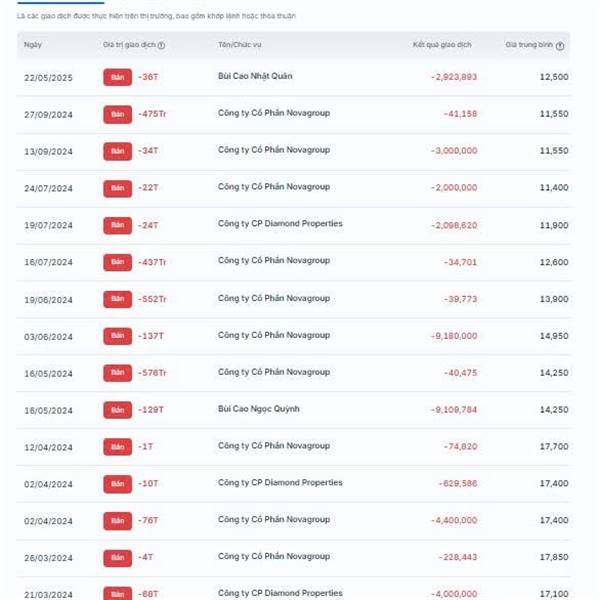The height and width of the screenshot is (600, 600).
Task: Click Novagroup name on 13/09/2024 row
Action: (x=274, y=150)
